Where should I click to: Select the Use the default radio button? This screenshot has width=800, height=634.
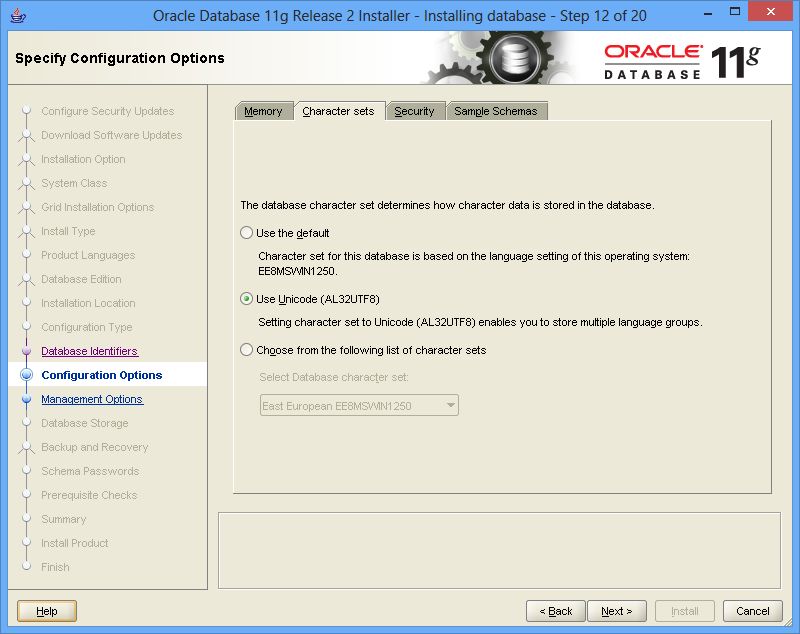pyautogui.click(x=246, y=233)
